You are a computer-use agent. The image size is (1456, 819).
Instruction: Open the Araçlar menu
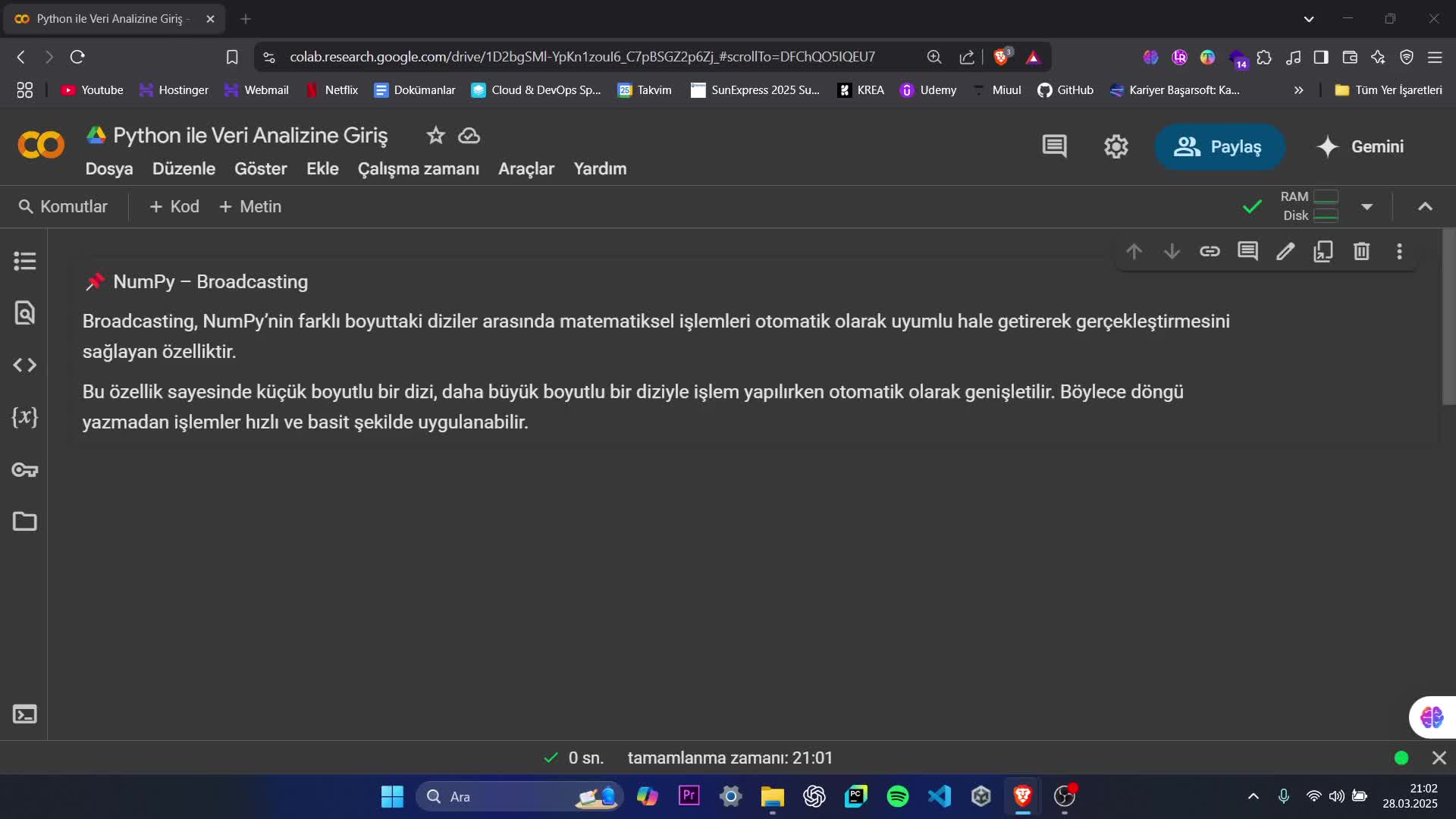pos(526,168)
